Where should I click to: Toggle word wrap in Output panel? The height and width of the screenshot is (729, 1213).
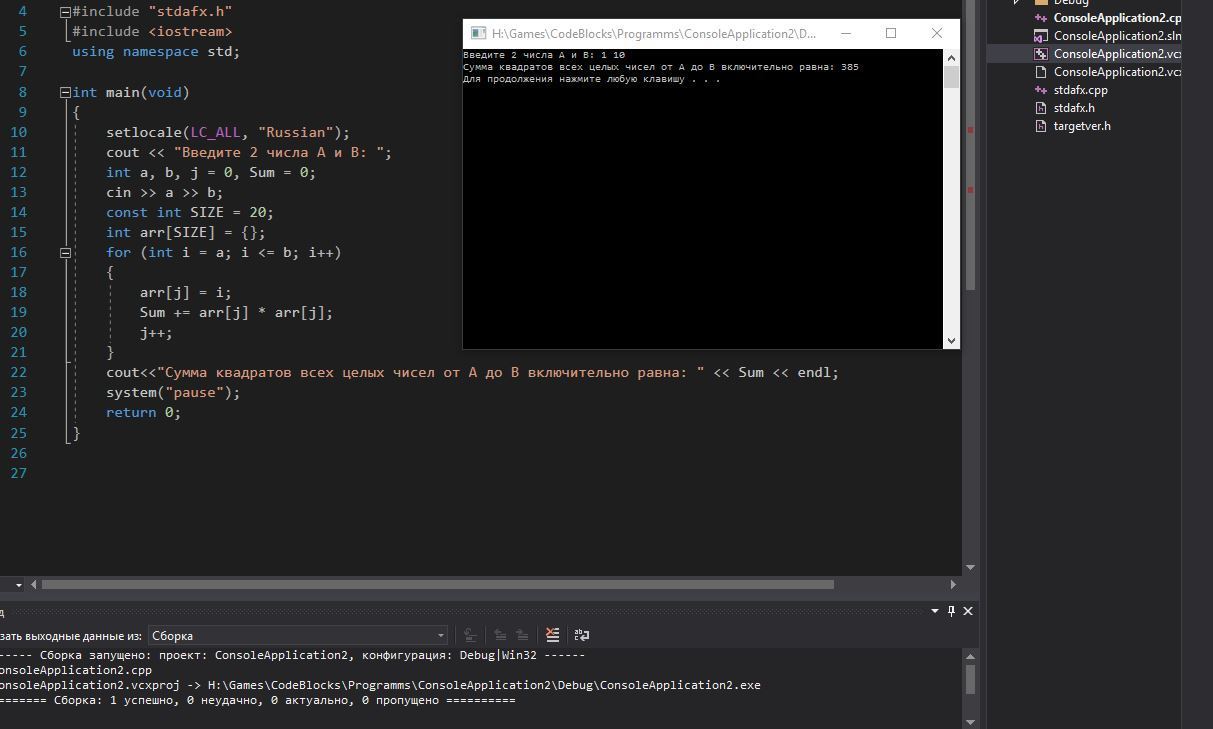pyautogui.click(x=581, y=635)
